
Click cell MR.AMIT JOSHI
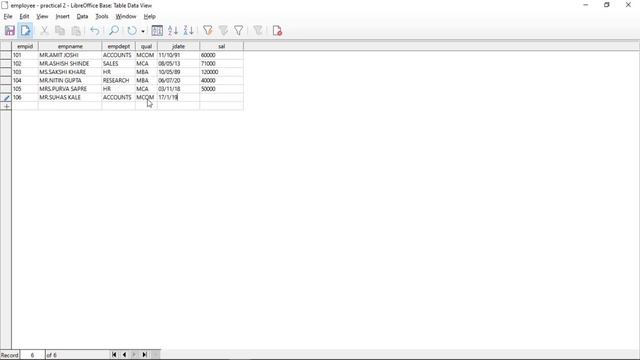70,55
